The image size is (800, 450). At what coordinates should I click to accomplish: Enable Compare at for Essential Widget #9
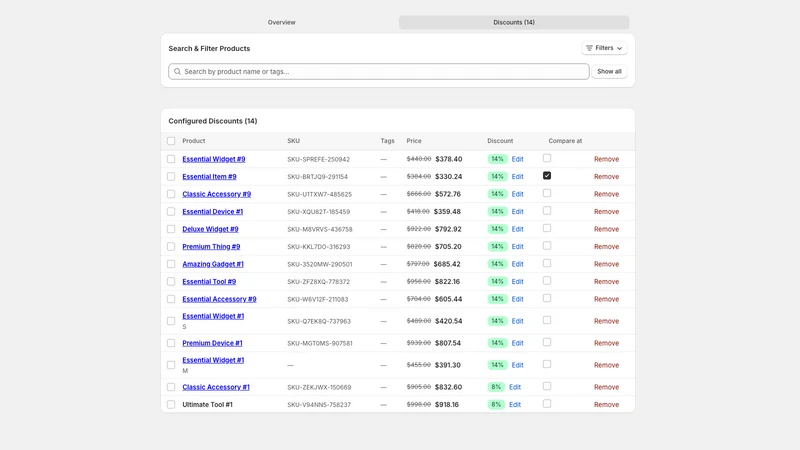point(547,158)
